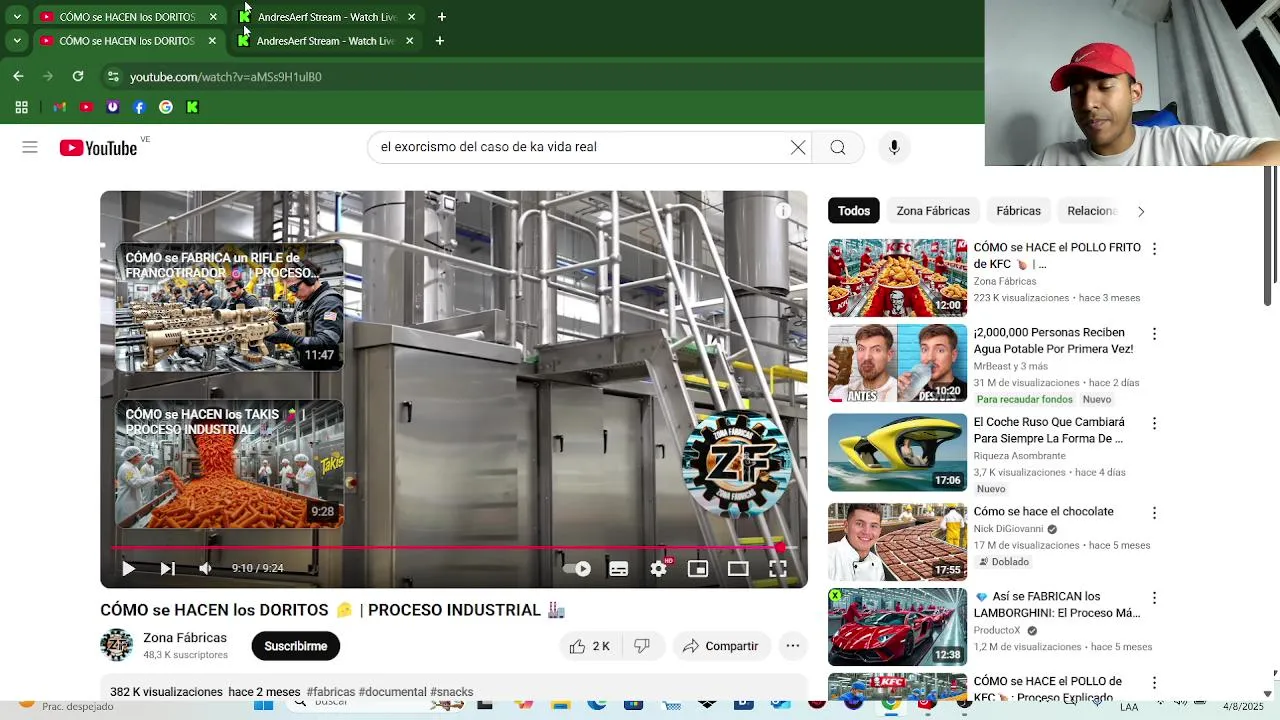
Task: Open the TAKIS end-screen video
Action: 229,464
